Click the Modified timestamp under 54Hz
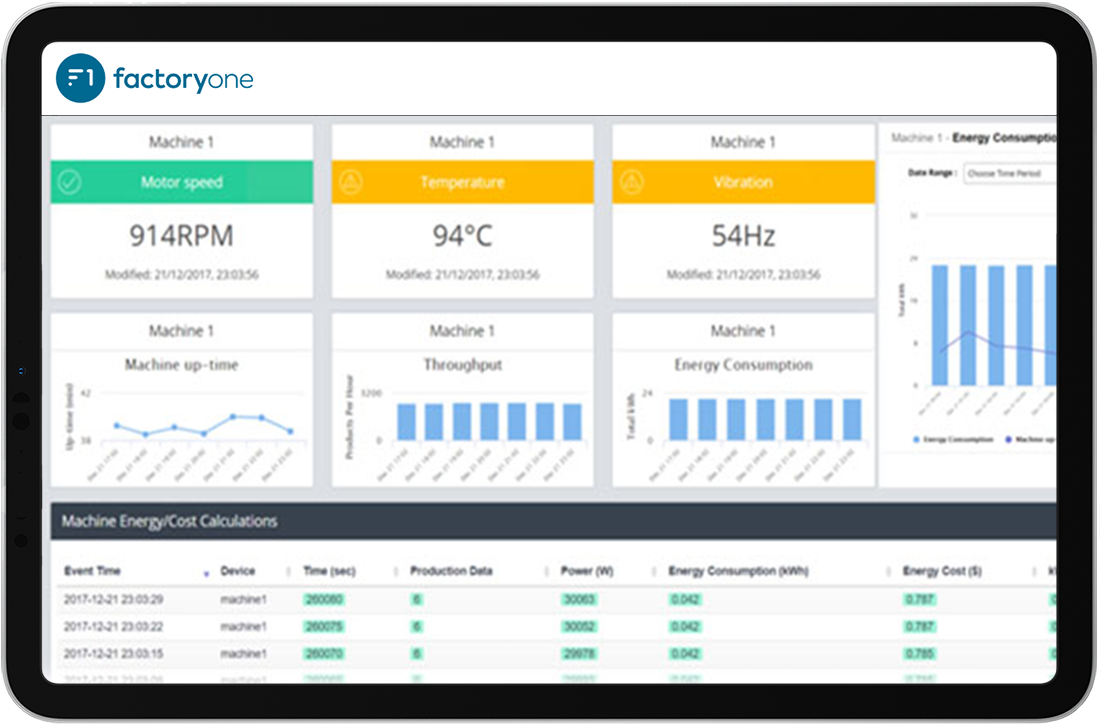Image resolution: width=1100 pixels, height=725 pixels. coord(744,274)
